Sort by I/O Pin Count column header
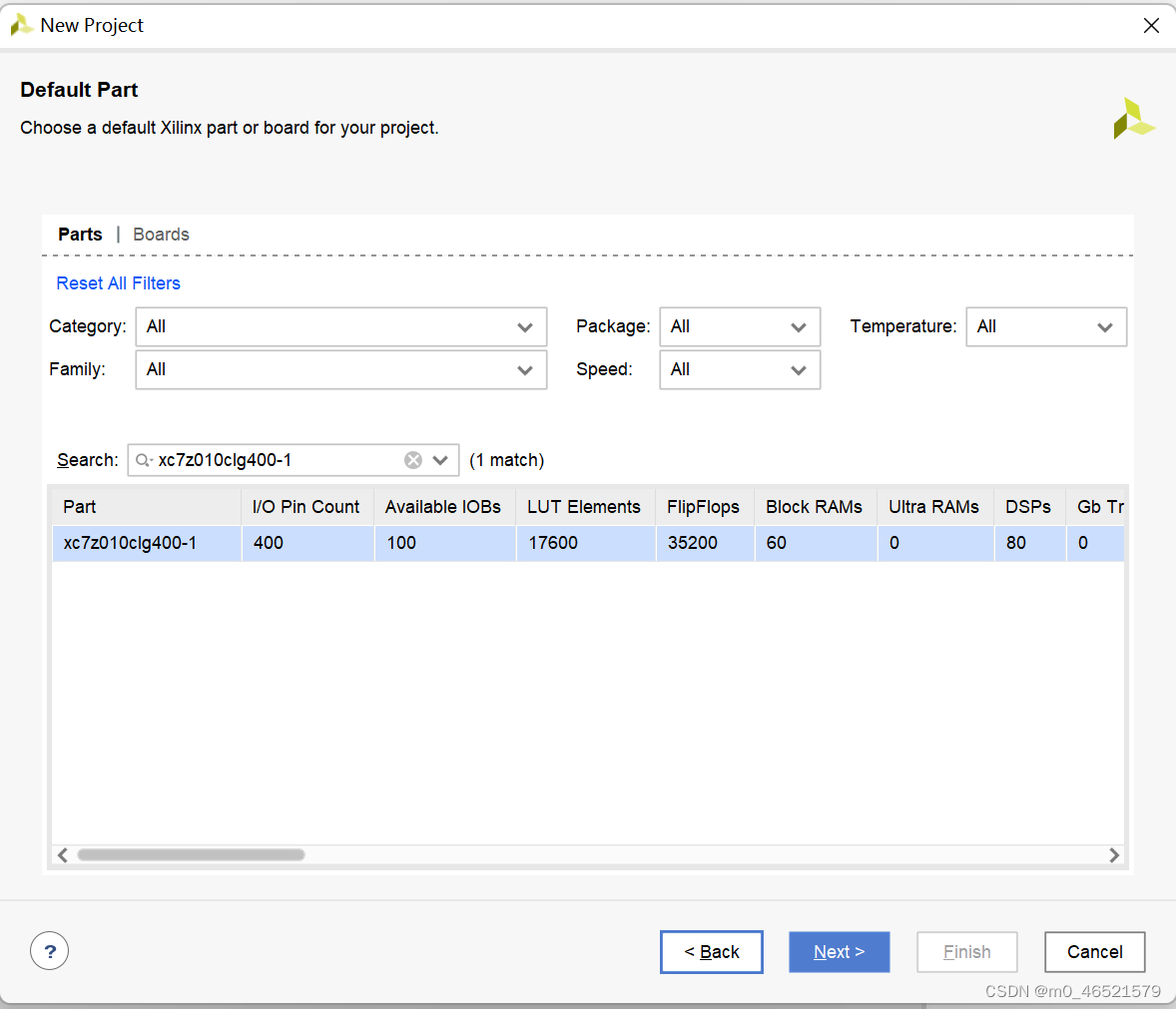 307,507
